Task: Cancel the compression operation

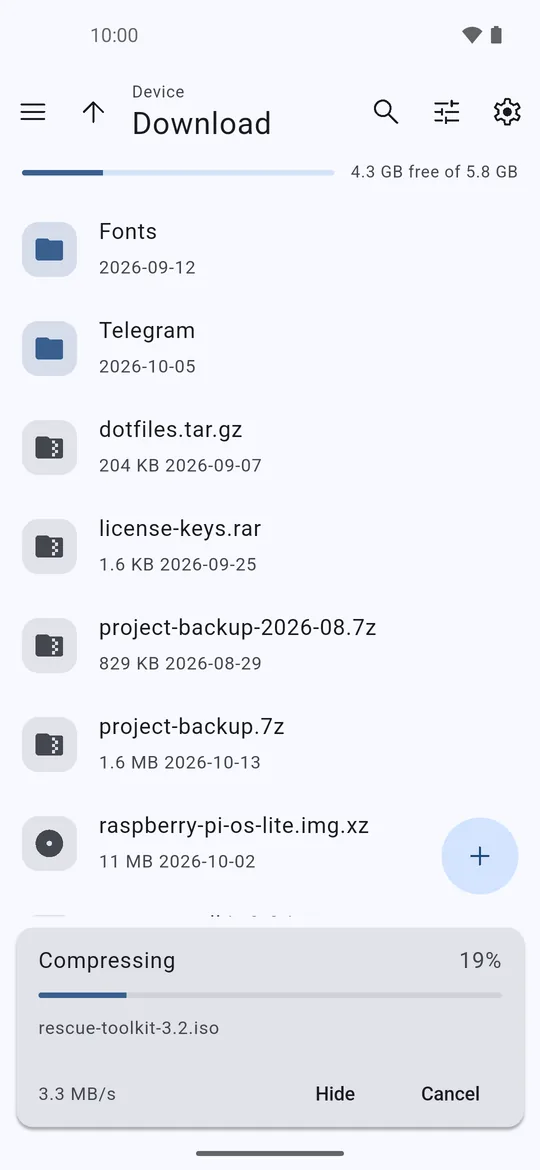Action: pos(450,1094)
